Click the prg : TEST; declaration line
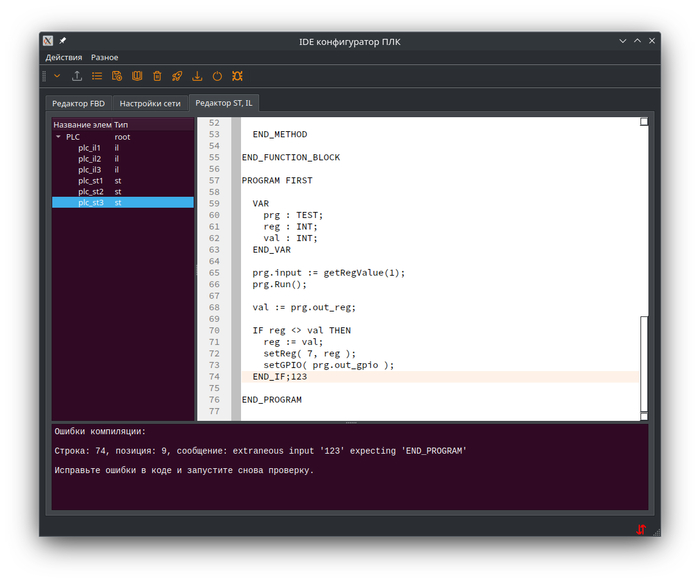 (293, 215)
